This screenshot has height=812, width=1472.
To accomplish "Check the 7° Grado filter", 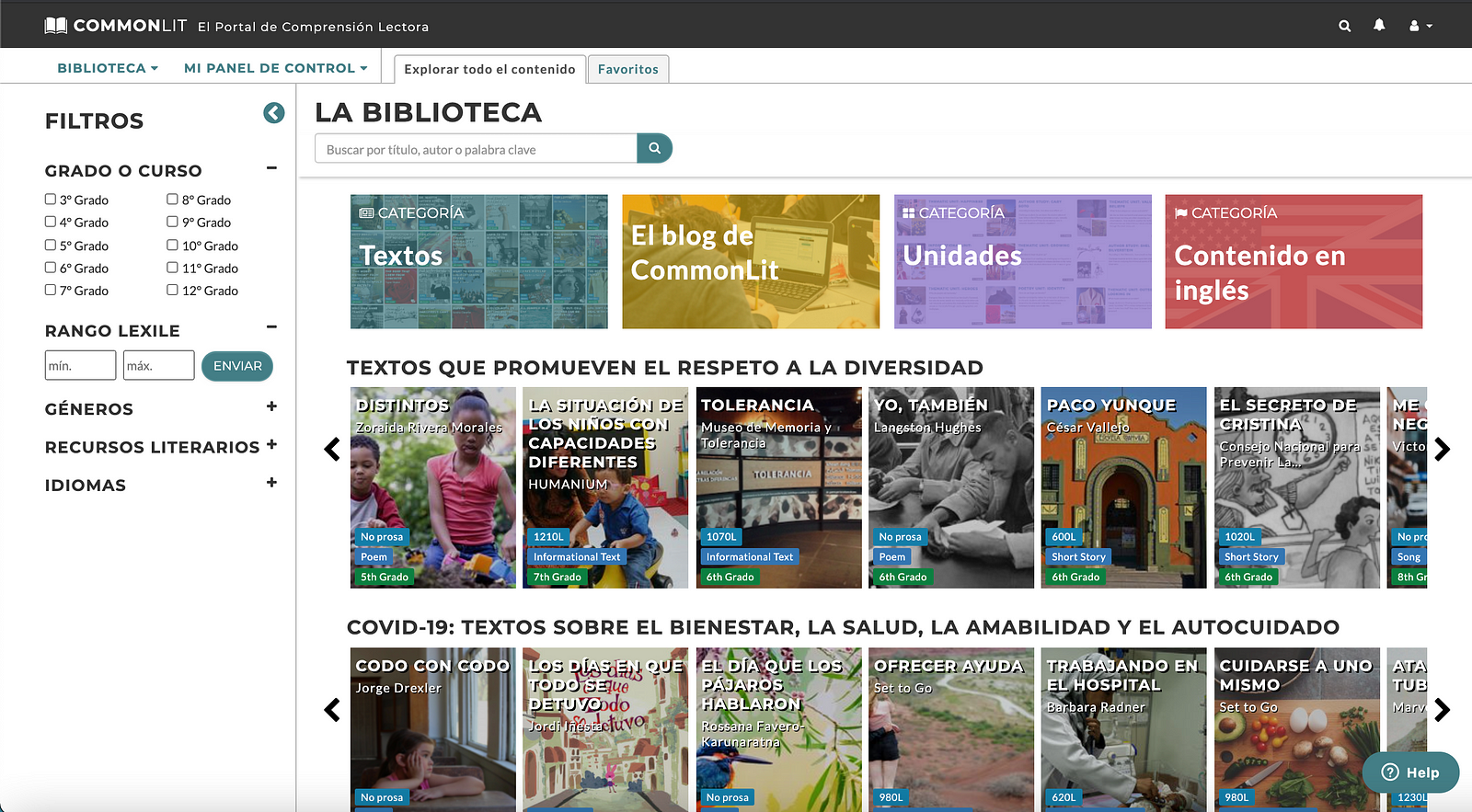I will [x=51, y=290].
